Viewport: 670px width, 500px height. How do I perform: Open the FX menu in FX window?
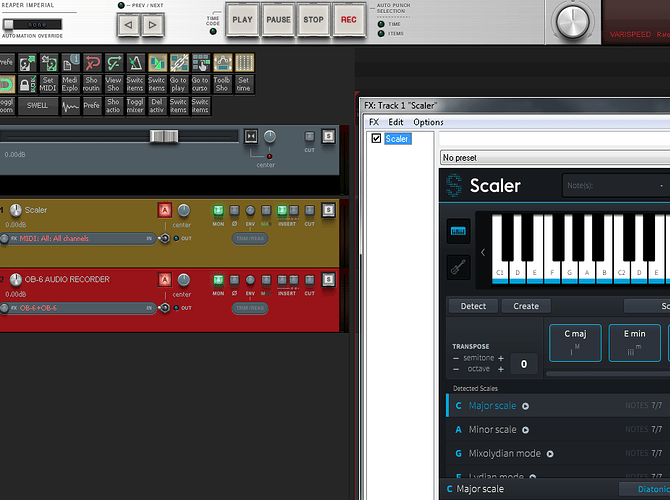click(x=374, y=122)
